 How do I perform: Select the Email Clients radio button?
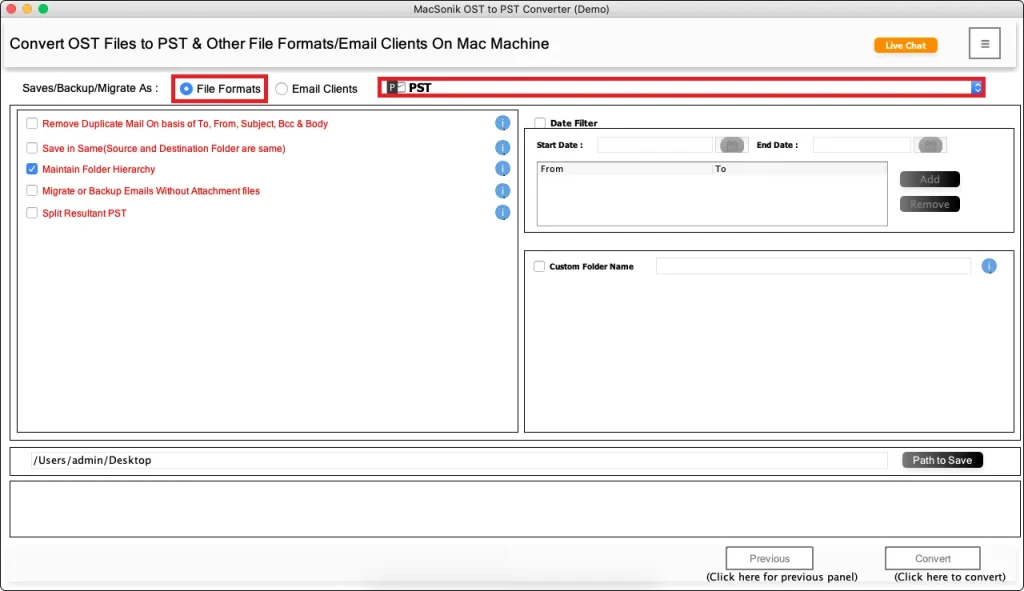click(x=282, y=89)
